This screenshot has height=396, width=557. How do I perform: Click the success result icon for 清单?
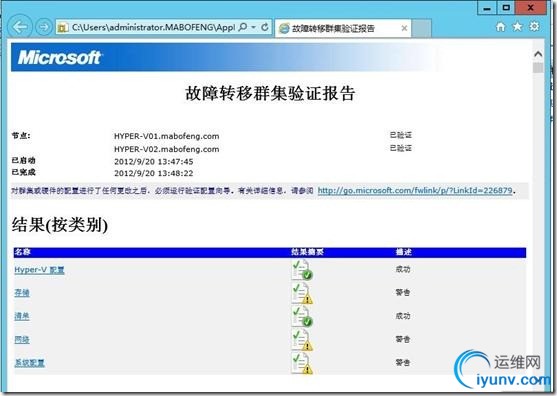point(302,316)
